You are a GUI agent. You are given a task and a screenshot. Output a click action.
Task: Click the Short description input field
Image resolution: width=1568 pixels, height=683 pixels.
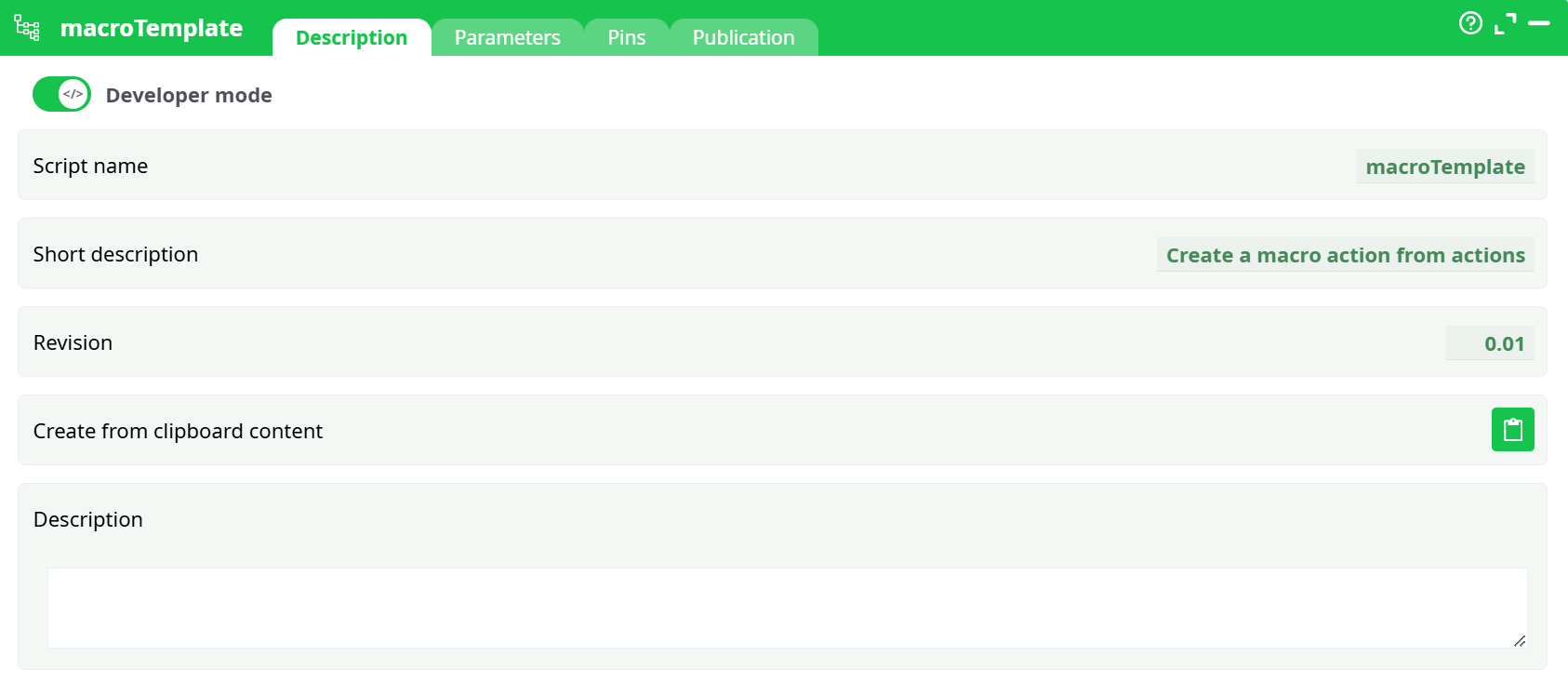click(1345, 255)
